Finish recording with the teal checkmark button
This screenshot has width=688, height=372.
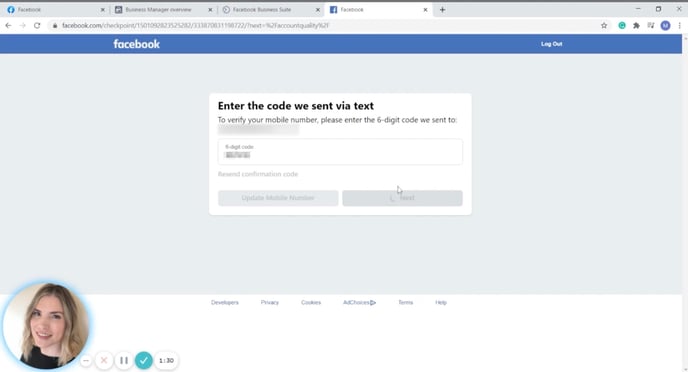click(x=143, y=361)
